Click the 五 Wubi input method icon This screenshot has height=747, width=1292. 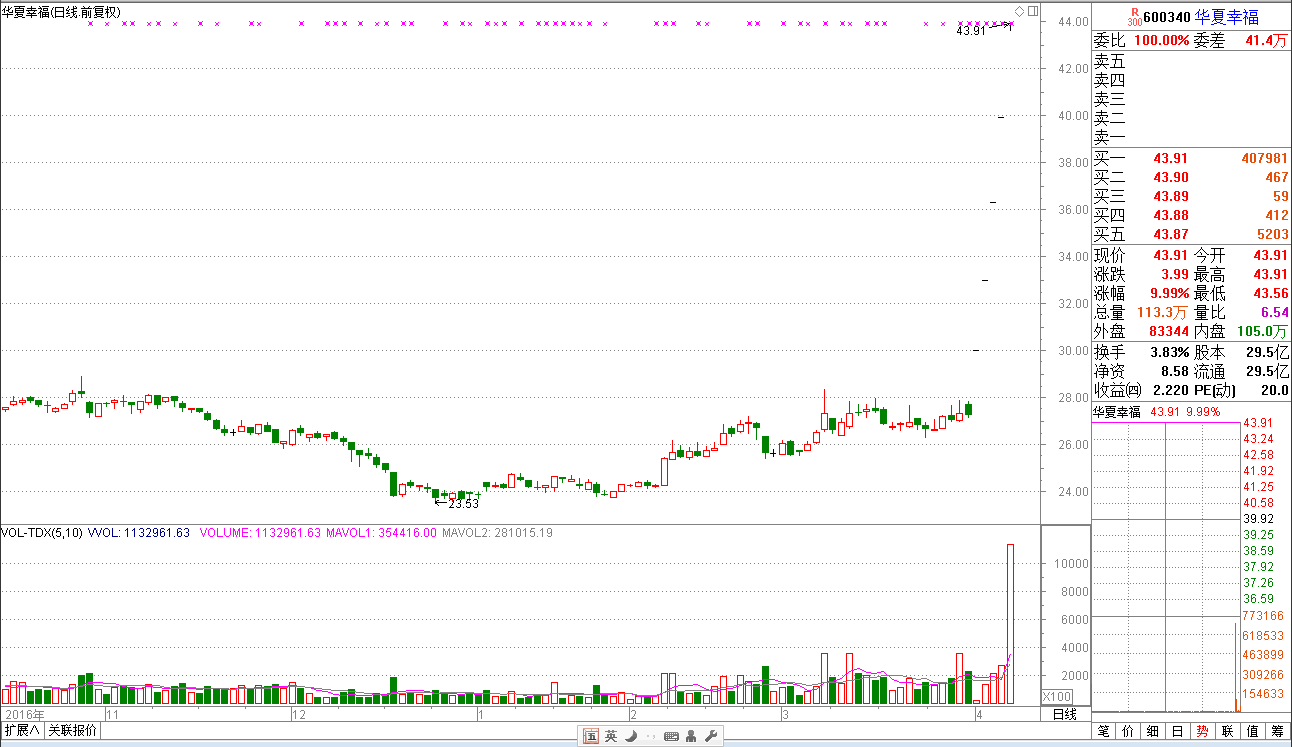(591, 736)
